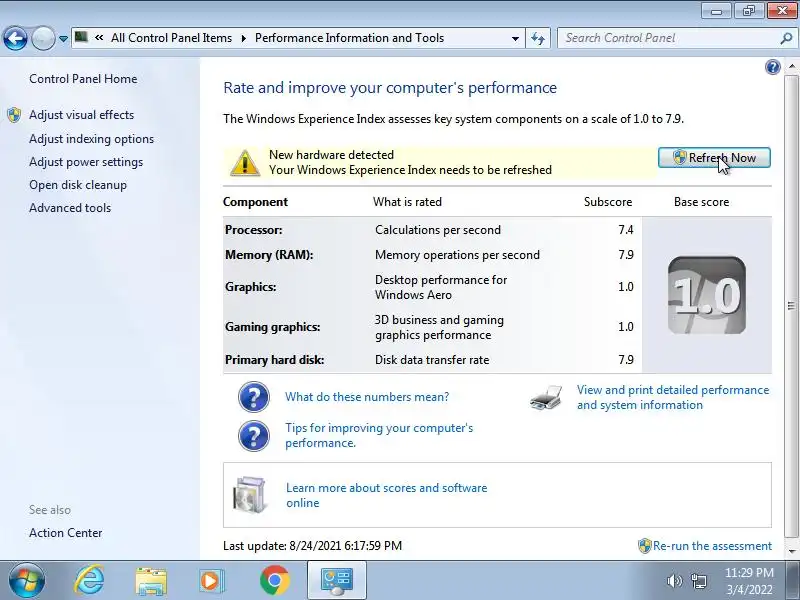Click the address bar refresh button
Image resolution: width=800 pixels, height=600 pixels.
click(x=538, y=38)
